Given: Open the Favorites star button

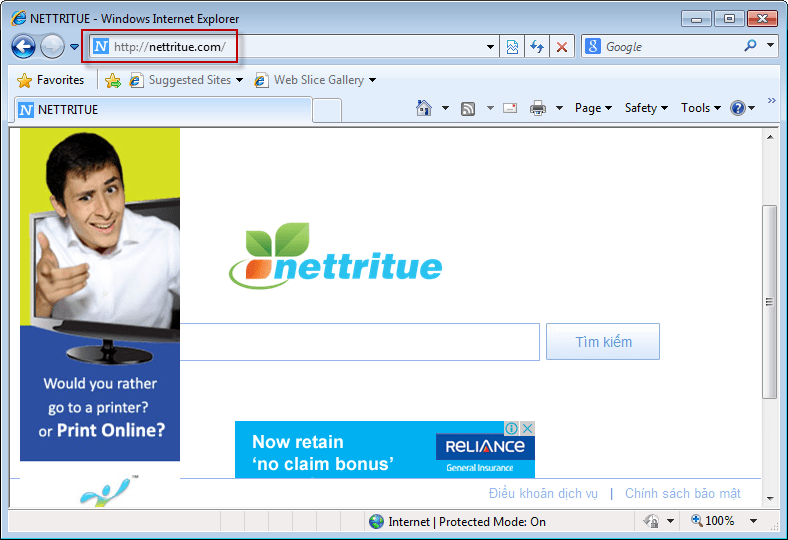Looking at the screenshot, I should 51,80.
